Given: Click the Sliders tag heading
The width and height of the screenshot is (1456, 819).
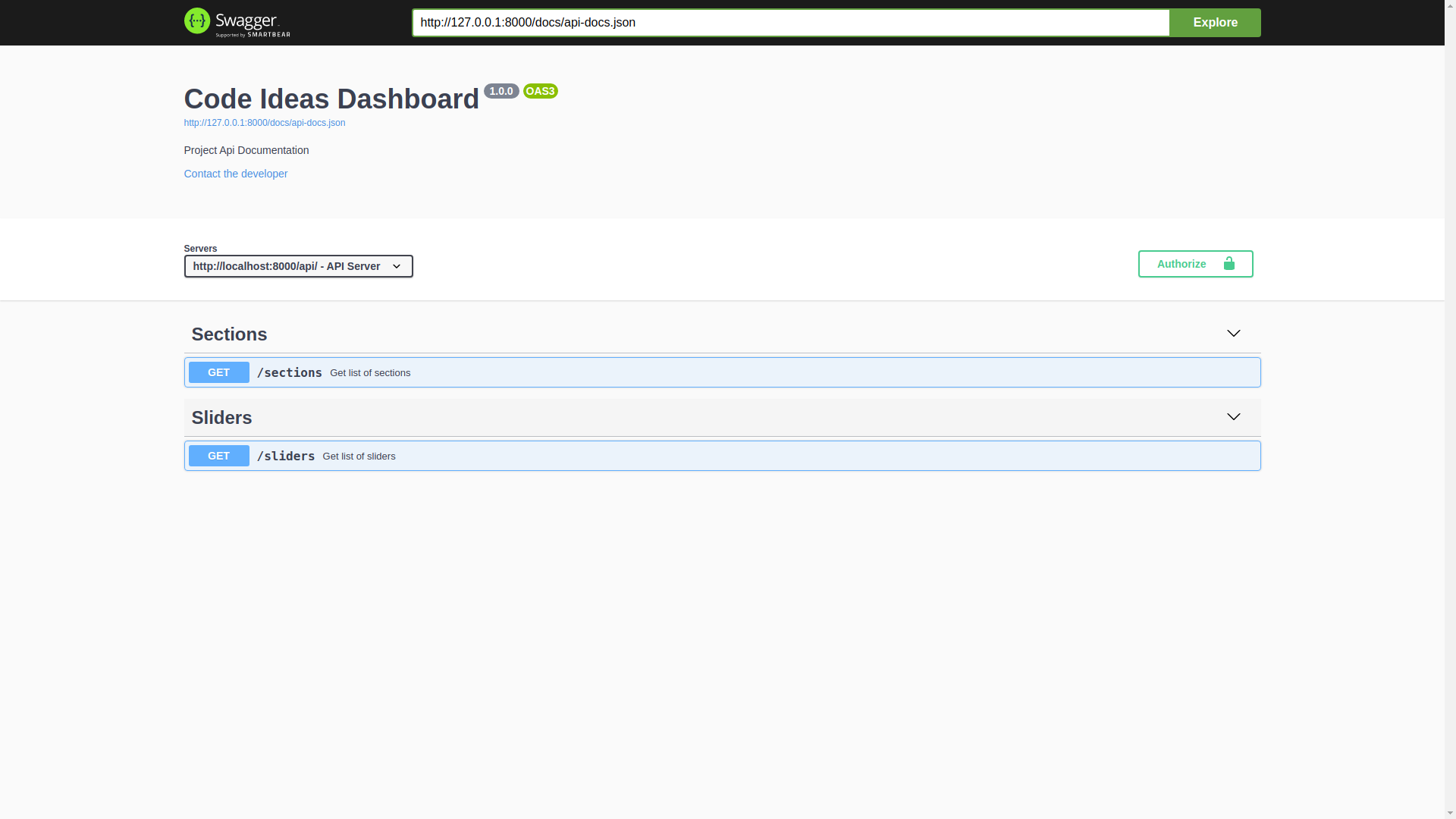Looking at the screenshot, I should [221, 418].
